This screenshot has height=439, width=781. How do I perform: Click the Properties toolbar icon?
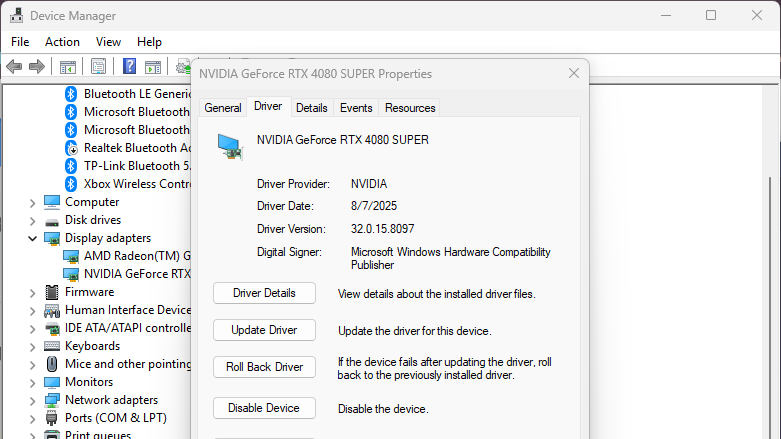99,67
